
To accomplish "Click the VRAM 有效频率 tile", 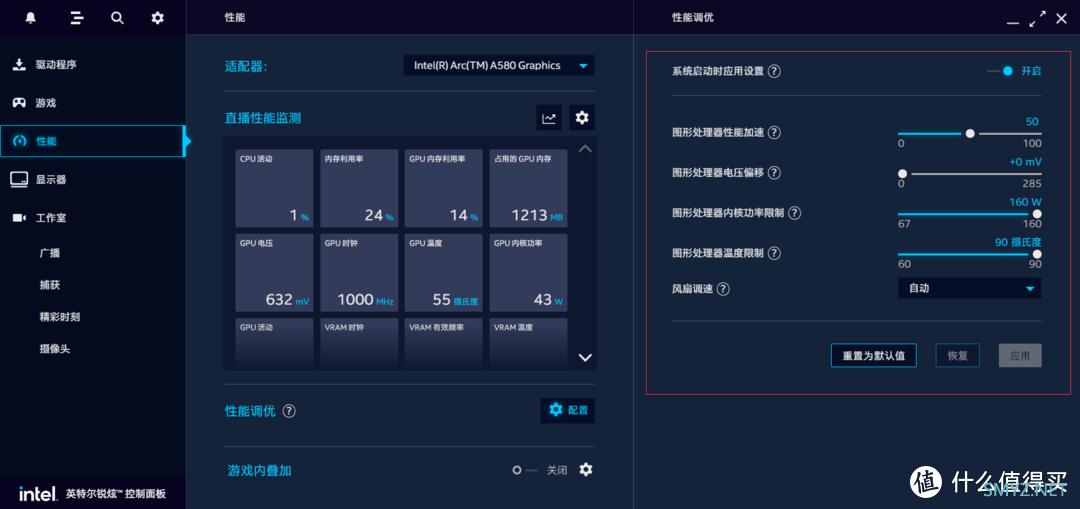I will pos(444,342).
